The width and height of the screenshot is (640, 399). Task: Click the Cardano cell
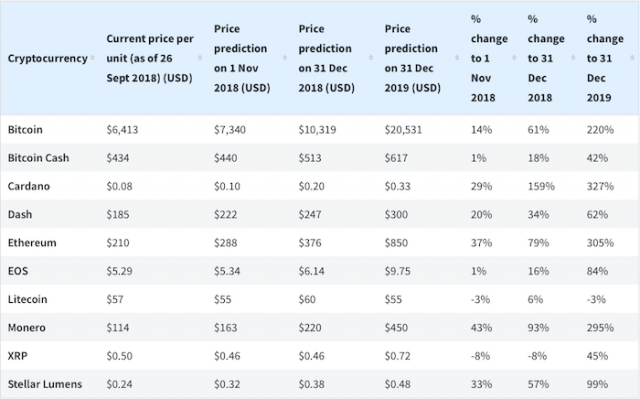pyautogui.click(x=29, y=186)
